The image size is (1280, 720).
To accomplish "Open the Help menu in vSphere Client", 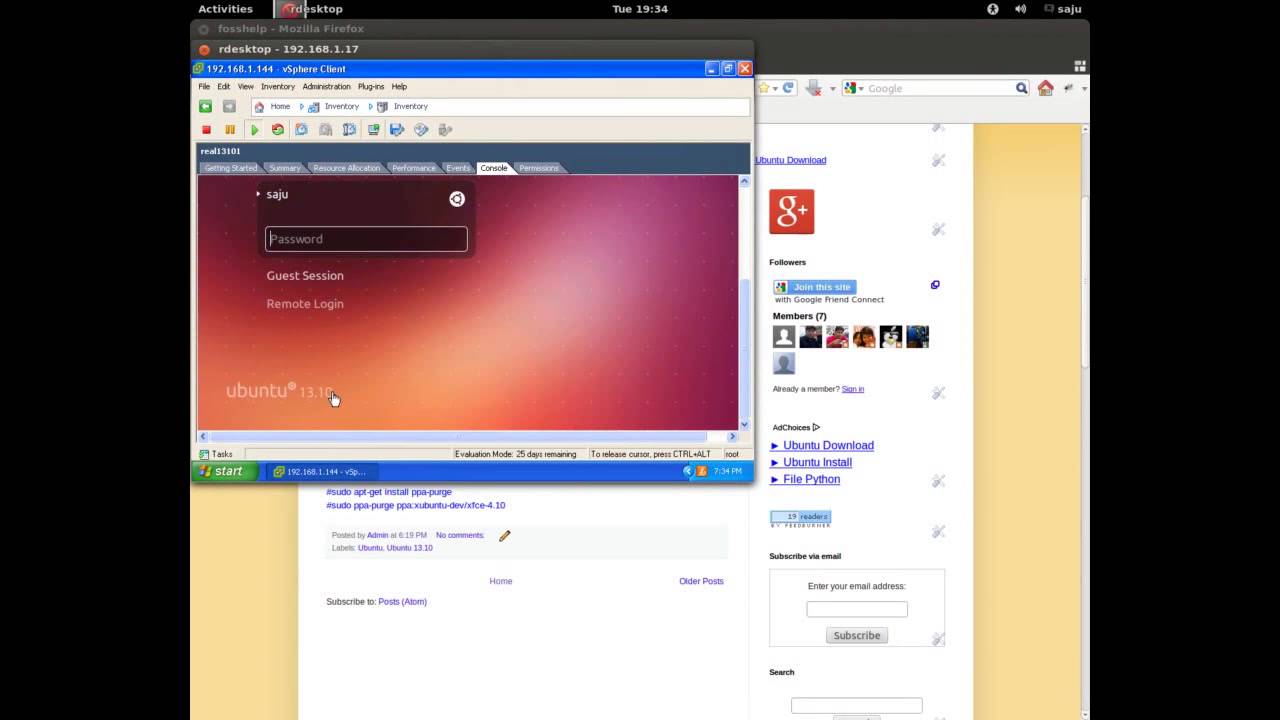I will click(x=399, y=87).
